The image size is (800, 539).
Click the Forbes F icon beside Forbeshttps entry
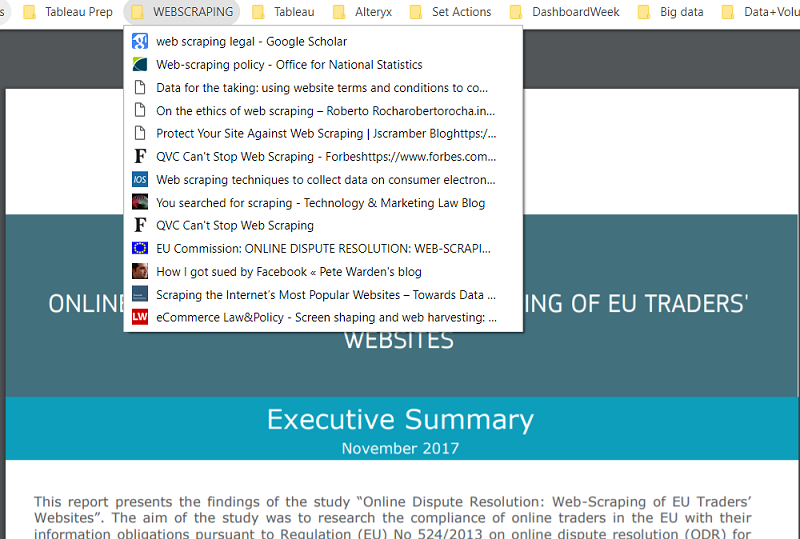pos(140,156)
